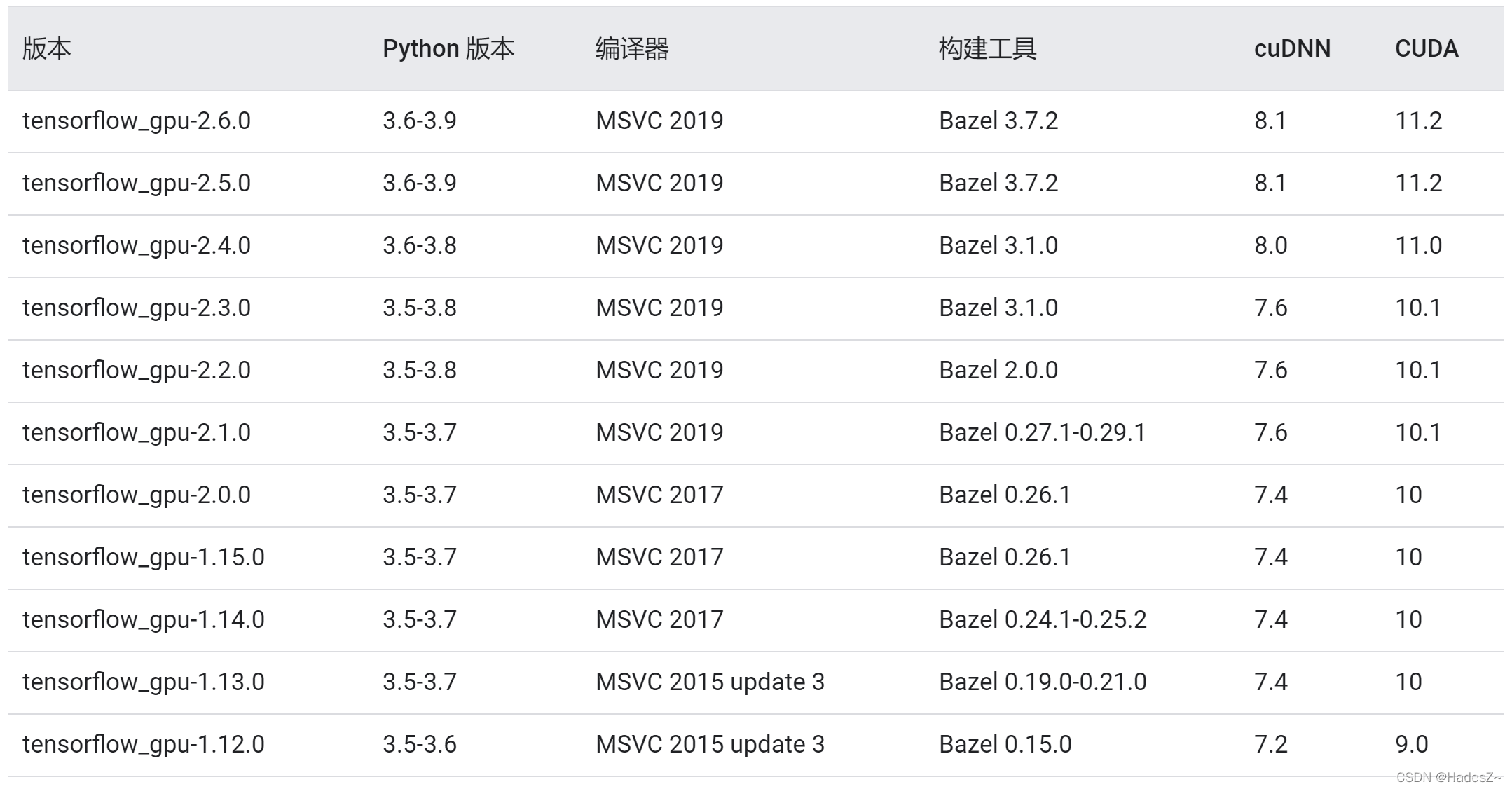Click MSVC 2015 update 3 in 1.13.0 row

click(710, 682)
